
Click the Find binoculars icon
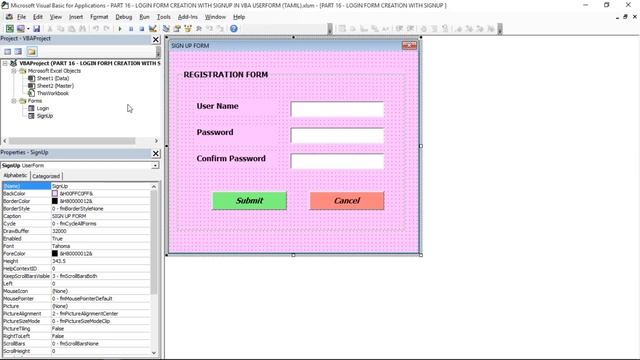[x=82, y=29]
